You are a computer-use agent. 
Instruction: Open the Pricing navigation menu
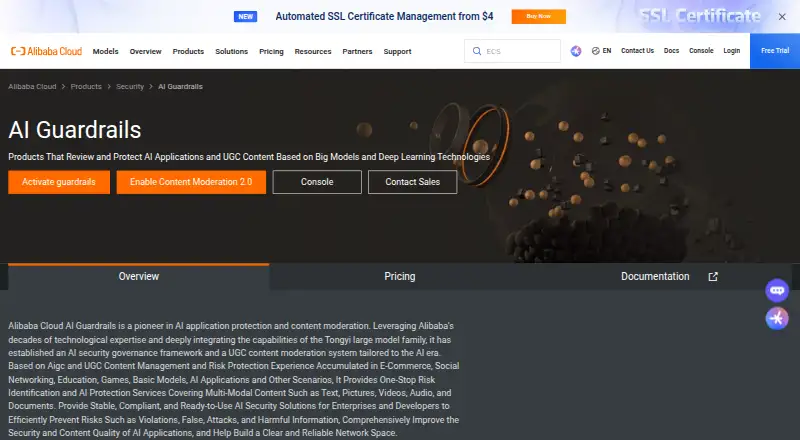271,52
